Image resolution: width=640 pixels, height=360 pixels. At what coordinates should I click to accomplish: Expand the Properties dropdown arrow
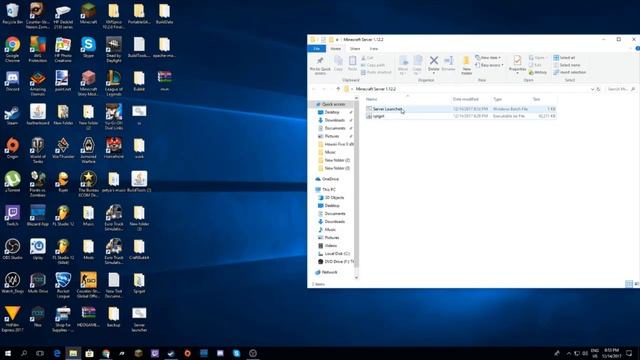pyautogui.click(x=517, y=73)
